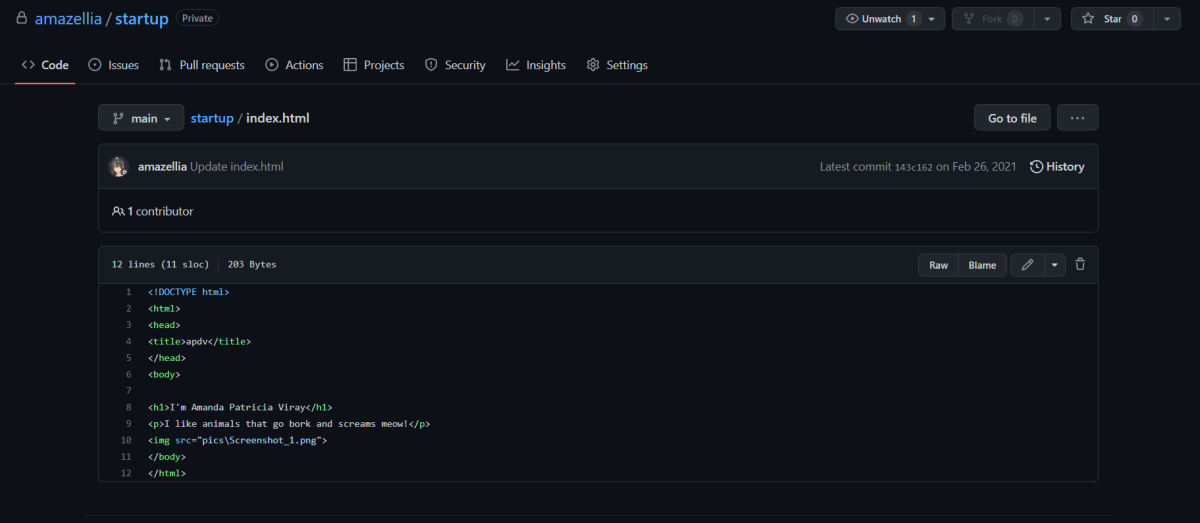Click the trash delete file icon
Image resolution: width=1200 pixels, height=523 pixels.
tap(1080, 265)
